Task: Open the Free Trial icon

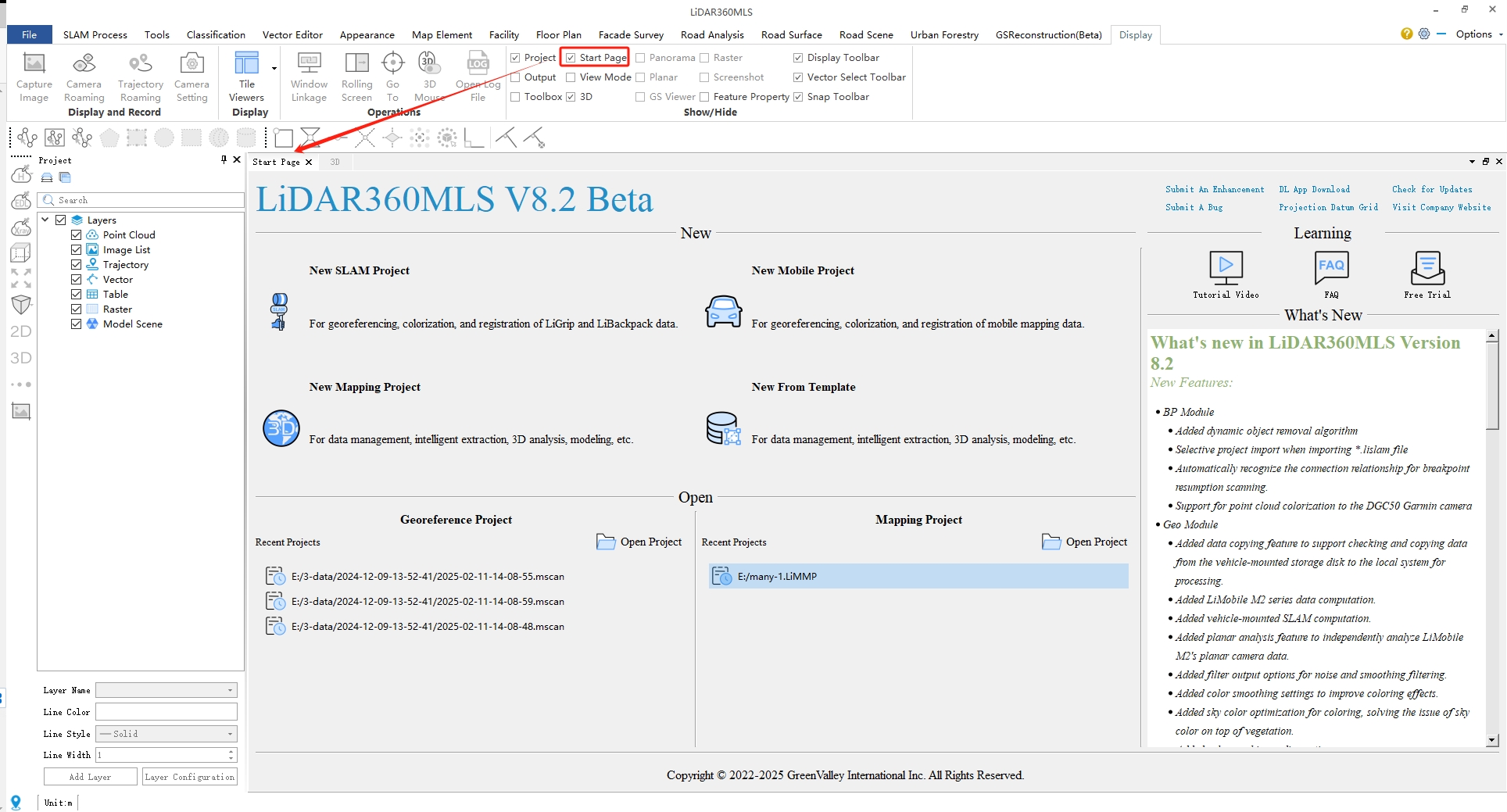Action: 1427,268
